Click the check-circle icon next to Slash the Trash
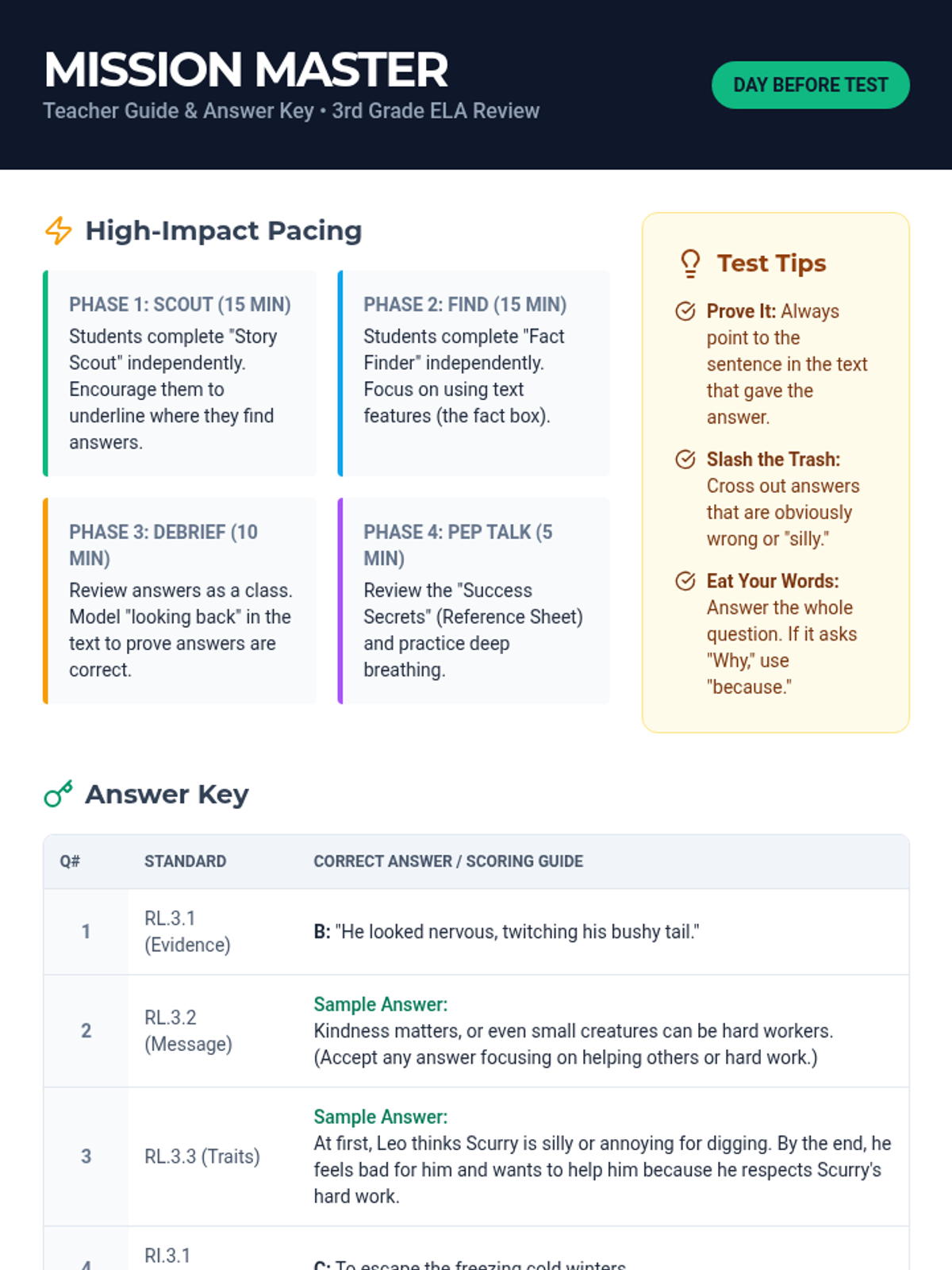Viewport: 952px width, 1270px height. pos(685,460)
